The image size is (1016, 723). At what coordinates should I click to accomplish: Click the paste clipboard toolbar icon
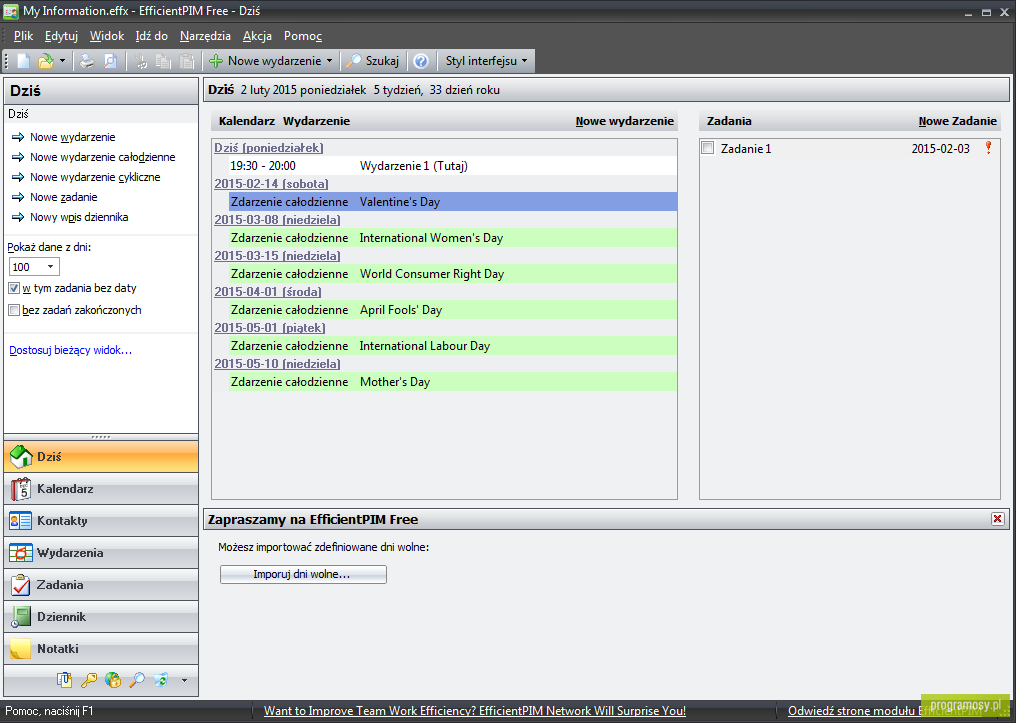click(x=187, y=61)
